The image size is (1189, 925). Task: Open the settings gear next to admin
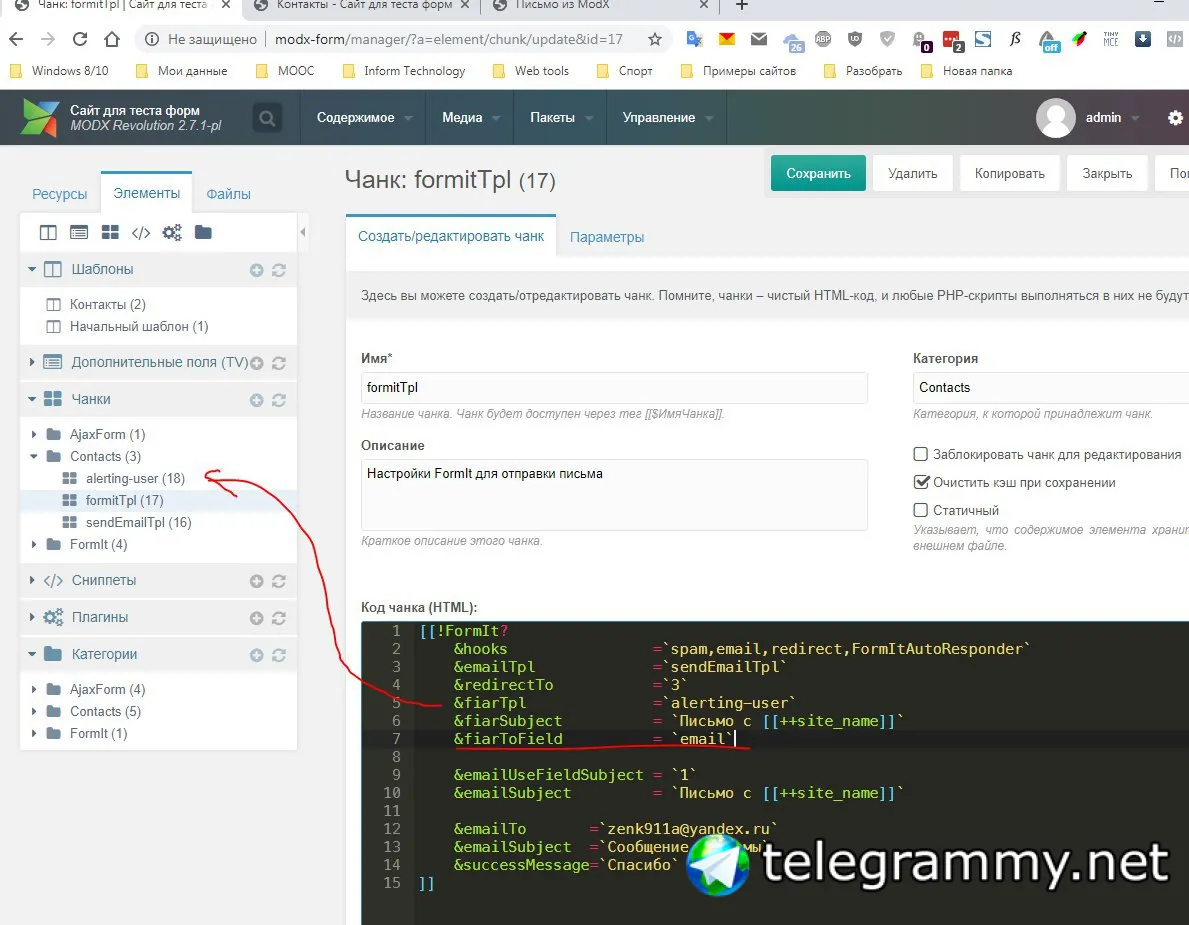click(1175, 118)
